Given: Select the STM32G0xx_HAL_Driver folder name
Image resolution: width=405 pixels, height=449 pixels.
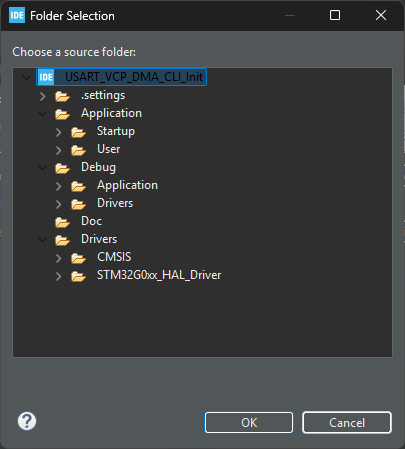Looking at the screenshot, I should pyautogui.click(x=159, y=275).
